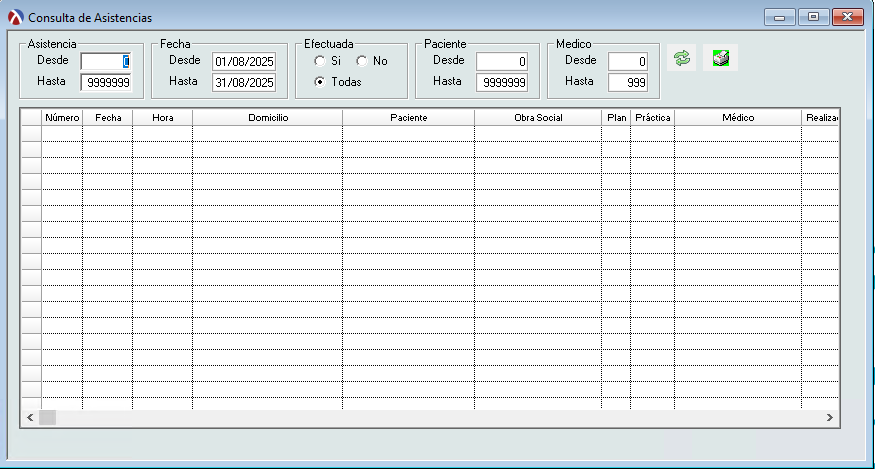The height and width of the screenshot is (469, 875).
Task: Click the horizontal scrollbar left arrow
Action: [30, 417]
